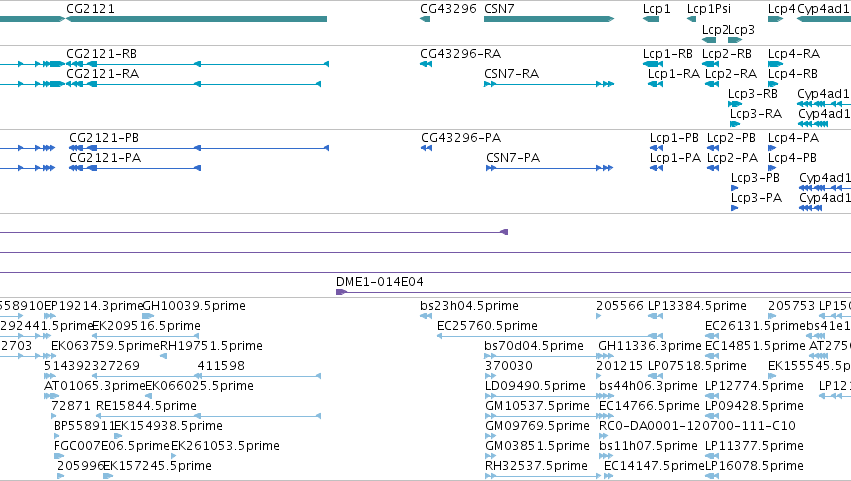This screenshot has height=481, width=851.
Task: Select the RE15844.5prime EST label
Action: pos(146,406)
